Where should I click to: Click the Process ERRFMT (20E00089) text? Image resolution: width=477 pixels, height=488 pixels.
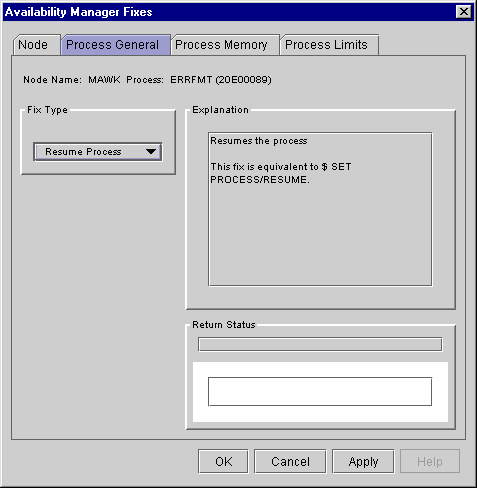(199, 80)
